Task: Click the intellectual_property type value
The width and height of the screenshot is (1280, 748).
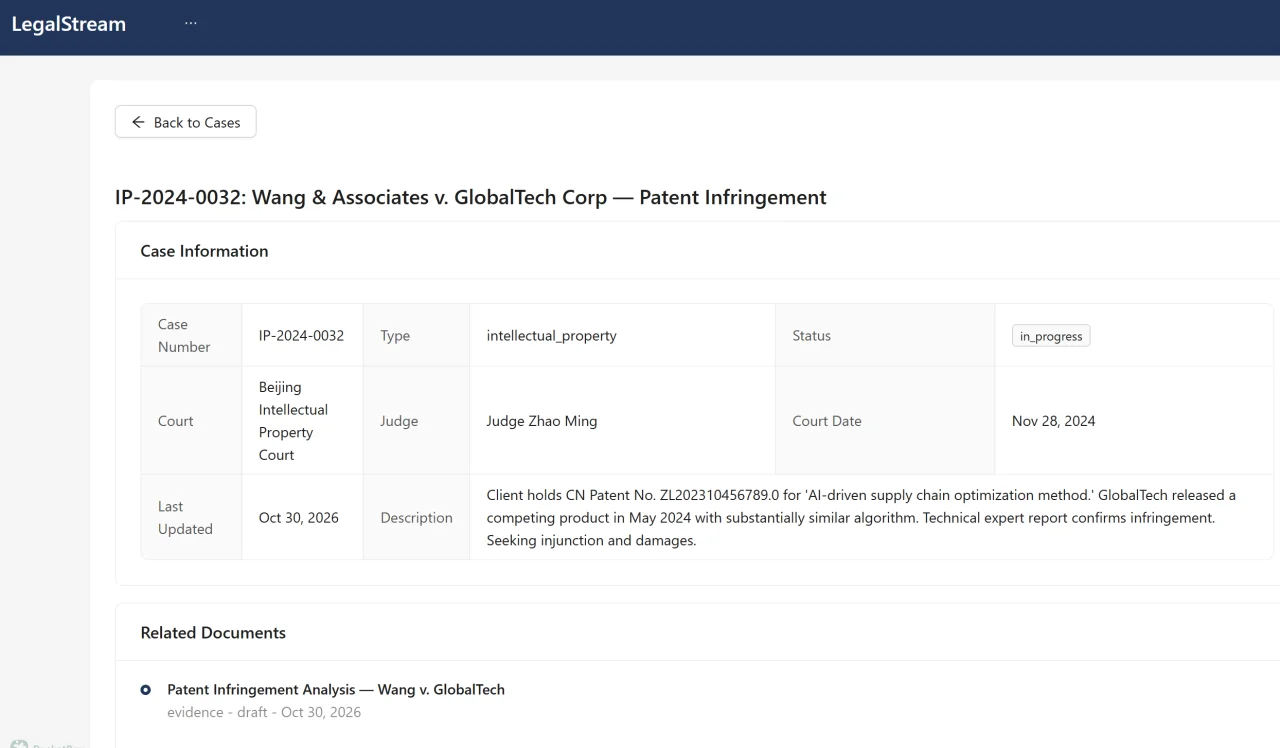Action: pos(552,335)
